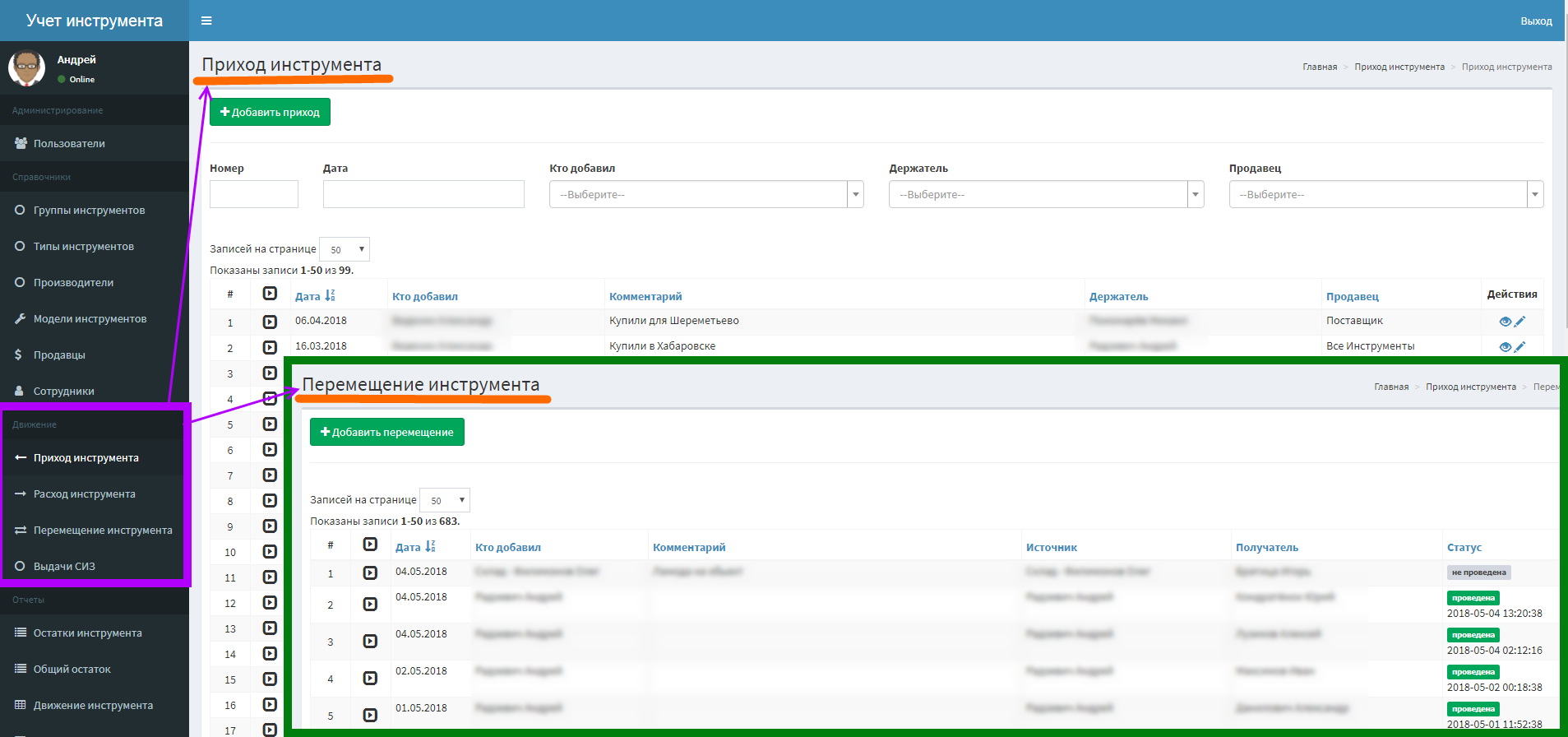Viewport: 1568px width, 737px height.
Task: Click the Добавить приход button
Action: tap(270, 112)
